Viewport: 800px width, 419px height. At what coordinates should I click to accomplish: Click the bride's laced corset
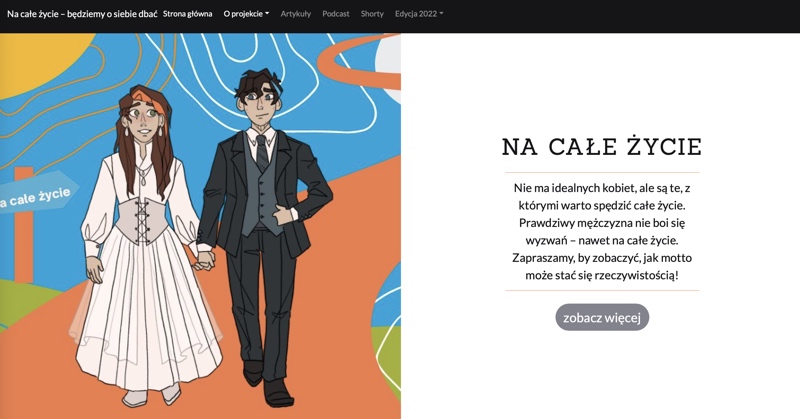point(140,220)
